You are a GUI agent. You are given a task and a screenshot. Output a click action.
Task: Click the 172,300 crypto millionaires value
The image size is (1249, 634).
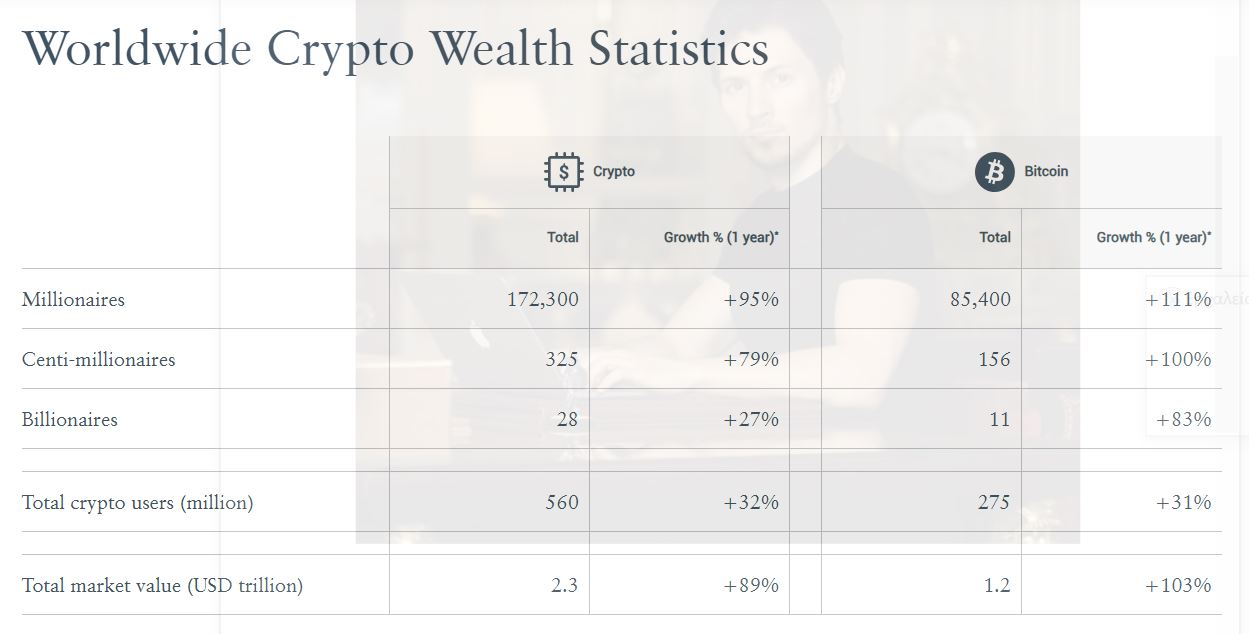tap(542, 299)
